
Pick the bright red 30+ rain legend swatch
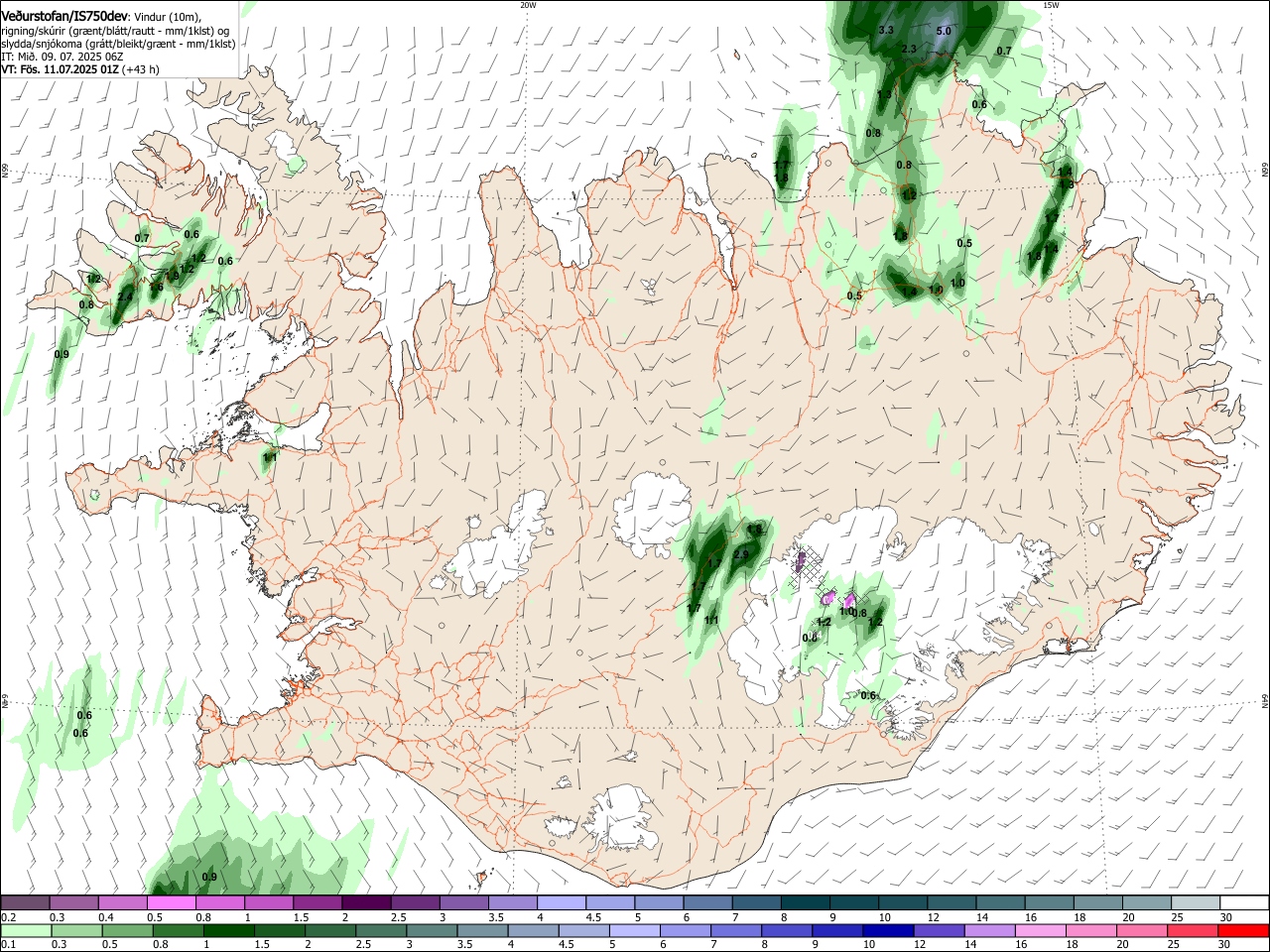[x=1242, y=930]
